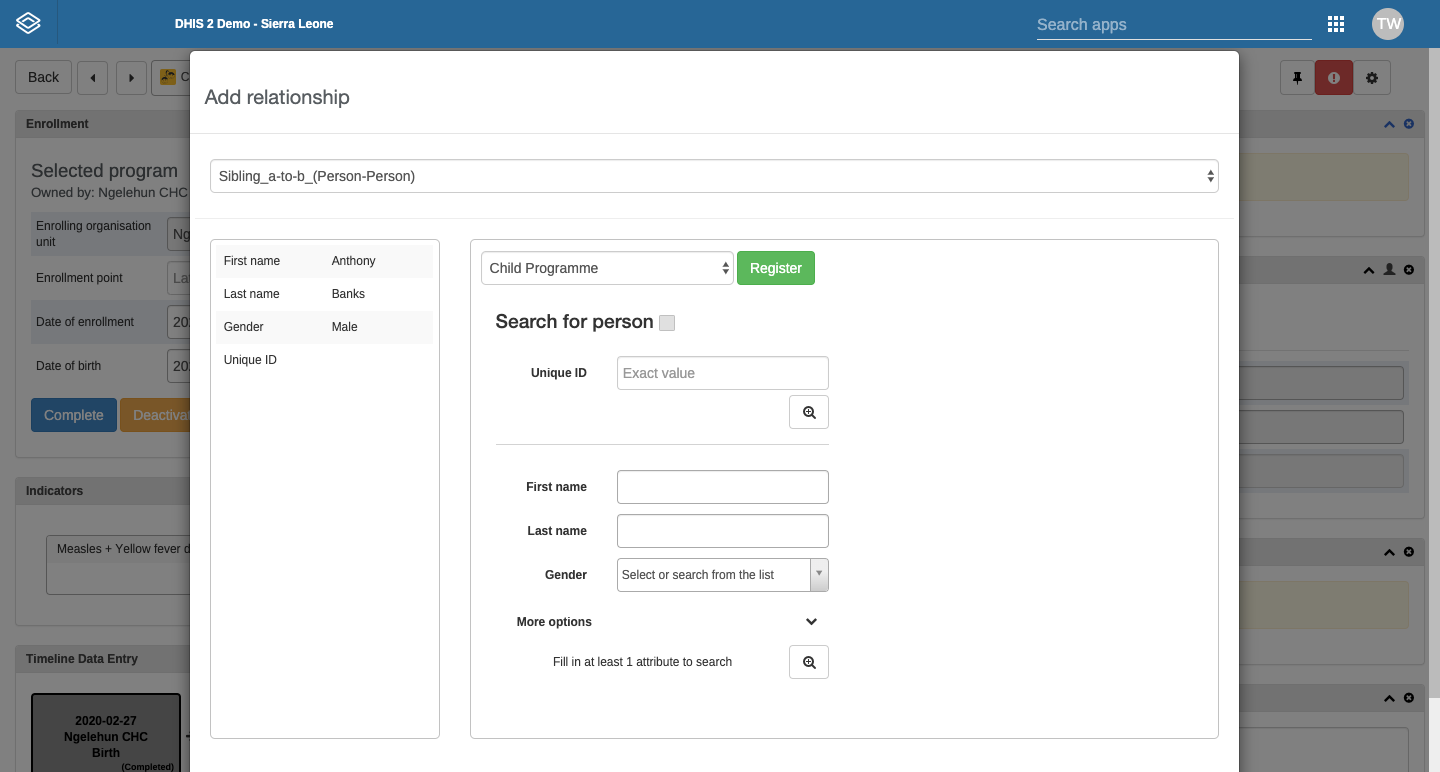This screenshot has width=1440, height=772.
Task: Click the pin icon in top toolbar
Action: click(1298, 77)
